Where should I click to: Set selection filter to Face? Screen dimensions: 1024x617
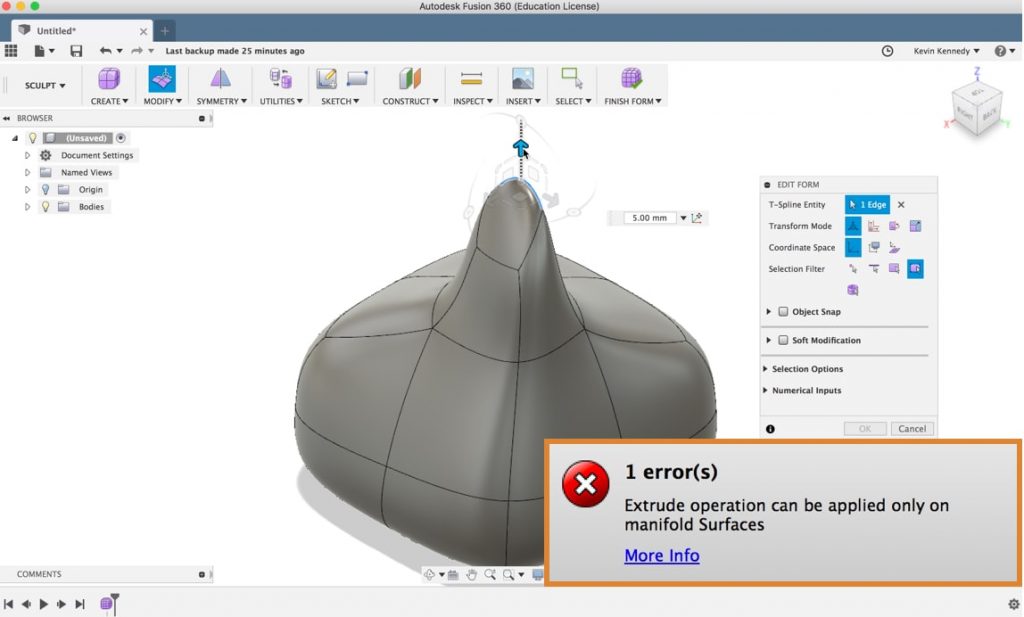click(x=894, y=268)
